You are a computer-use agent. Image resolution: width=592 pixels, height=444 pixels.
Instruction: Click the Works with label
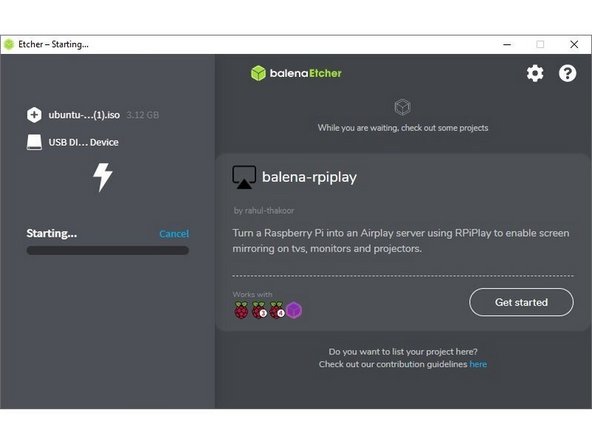[252, 294]
